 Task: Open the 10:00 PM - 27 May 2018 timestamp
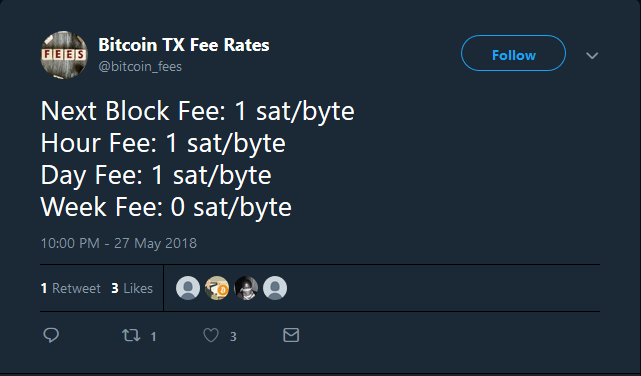tap(119, 243)
